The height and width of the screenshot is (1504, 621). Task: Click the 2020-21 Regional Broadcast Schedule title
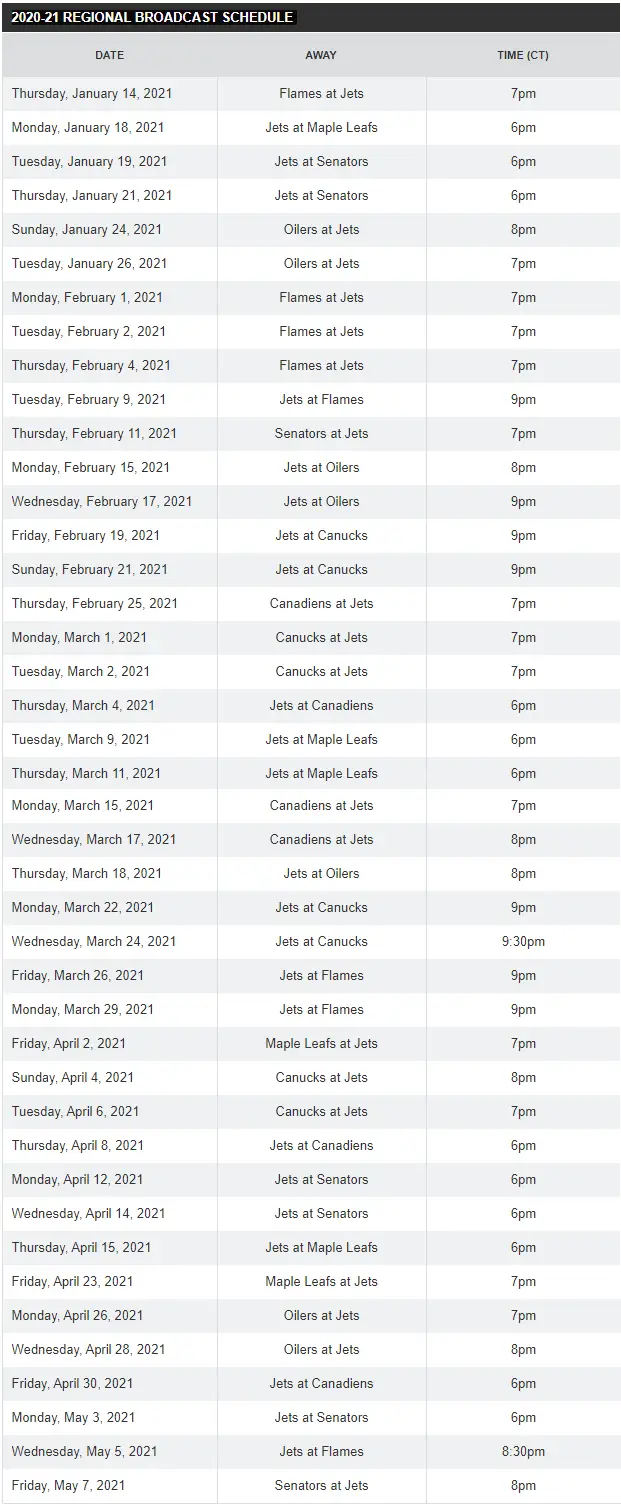coord(152,18)
